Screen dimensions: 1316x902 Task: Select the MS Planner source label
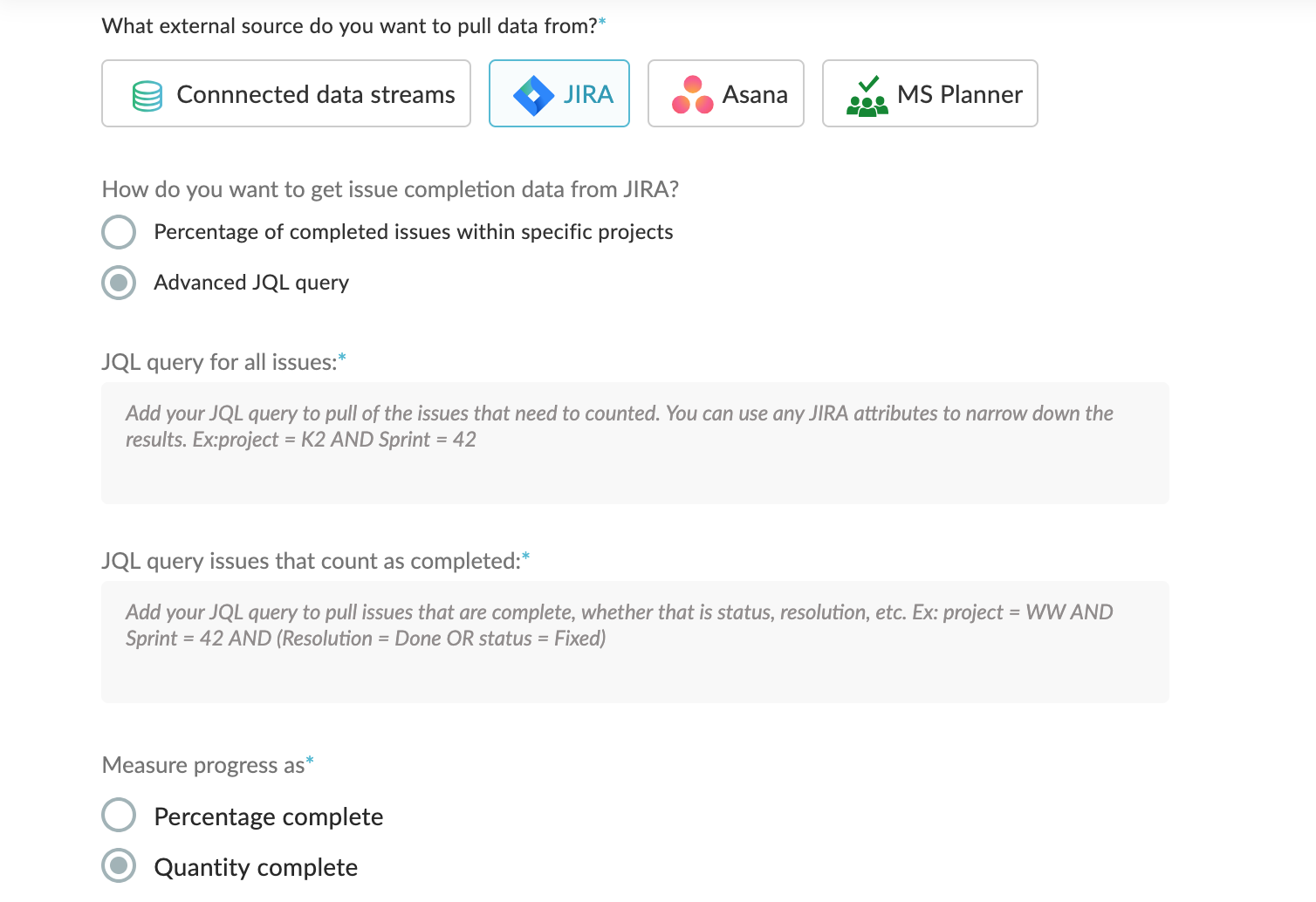point(959,94)
